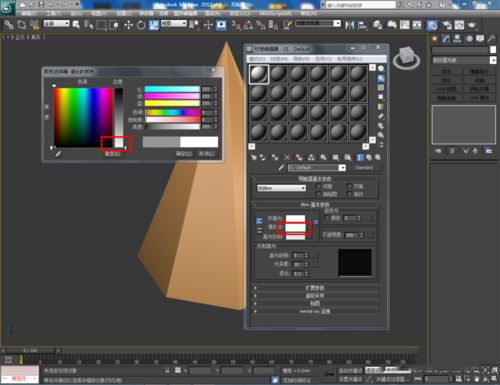Toggle the Angle Snap button on toolbar

pos(248,25)
